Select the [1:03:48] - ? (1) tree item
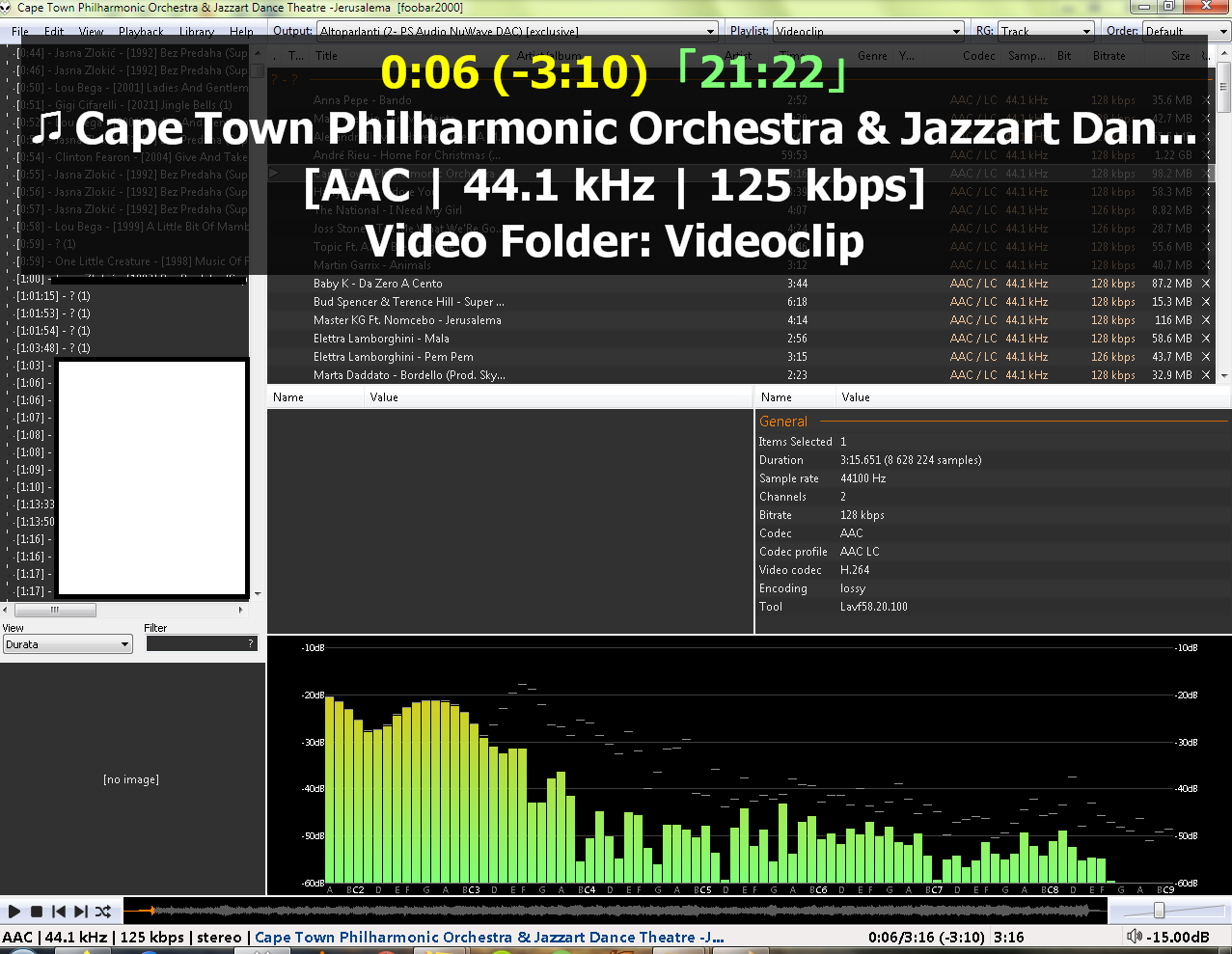The image size is (1232, 954). [x=53, y=348]
